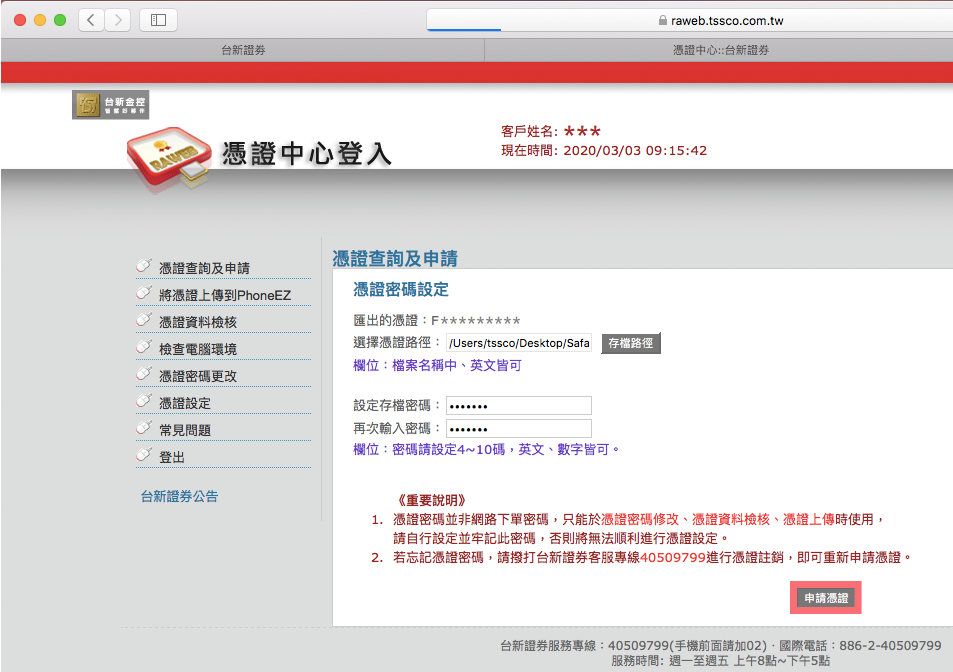
Task: Close the Safari window
Action: [x=20, y=20]
